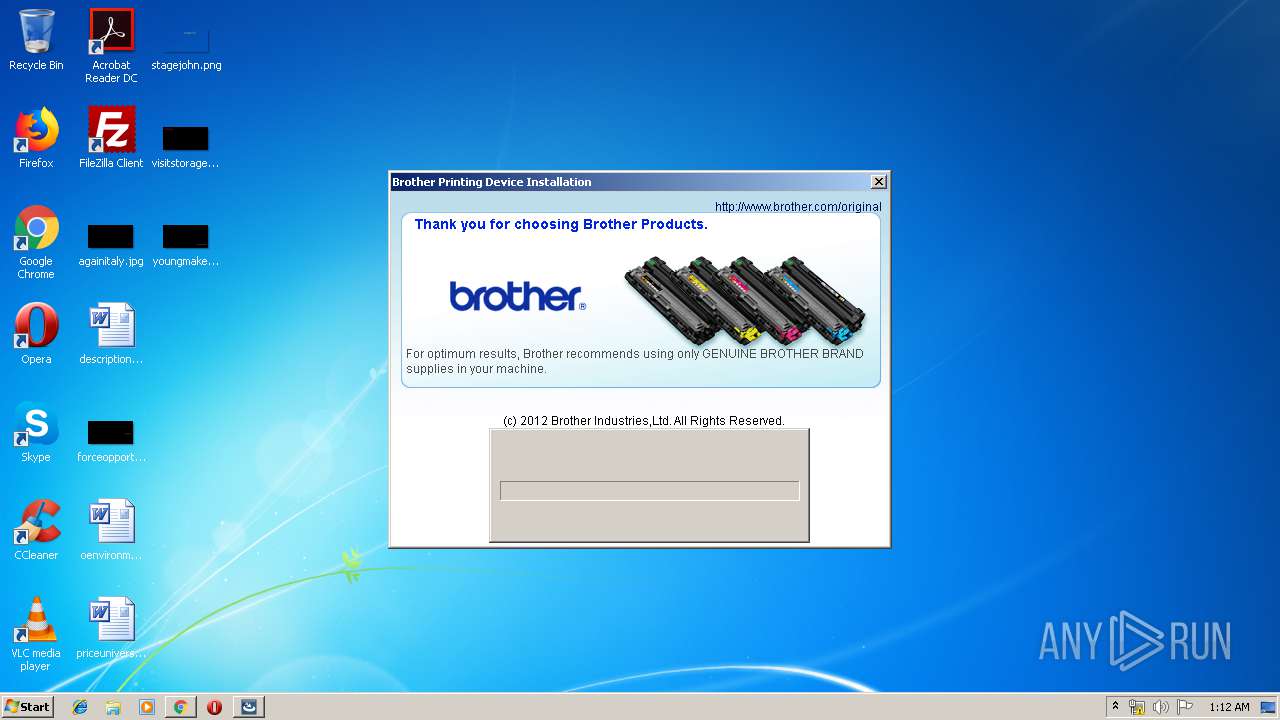This screenshot has height=720, width=1280.
Task: Click the Brother logo image
Action: click(x=517, y=296)
